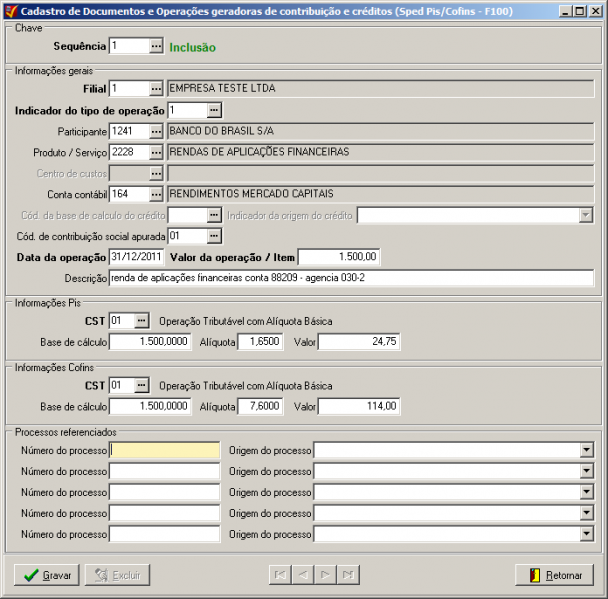Expand Indicador da origem do crédito dropdown
608x599 pixels.
(x=586, y=215)
